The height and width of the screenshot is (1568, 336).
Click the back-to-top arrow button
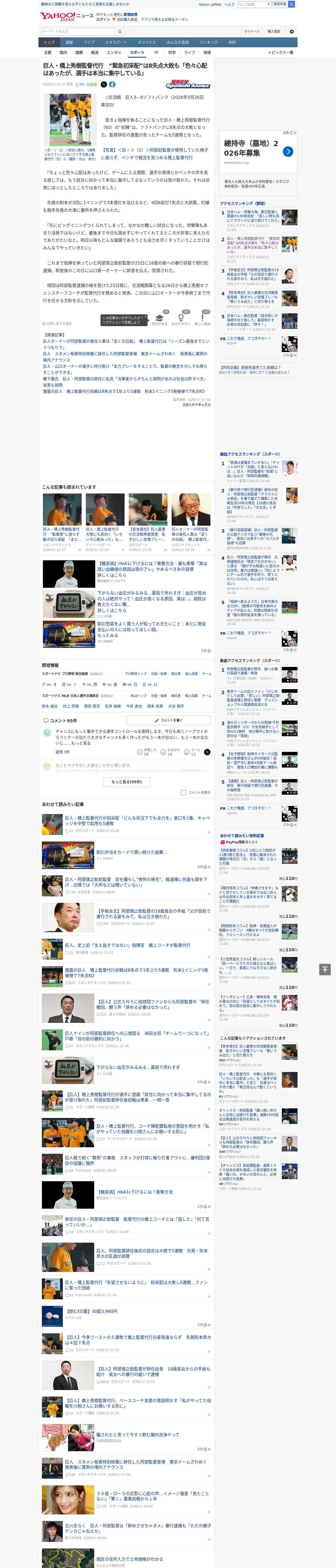(x=325, y=970)
